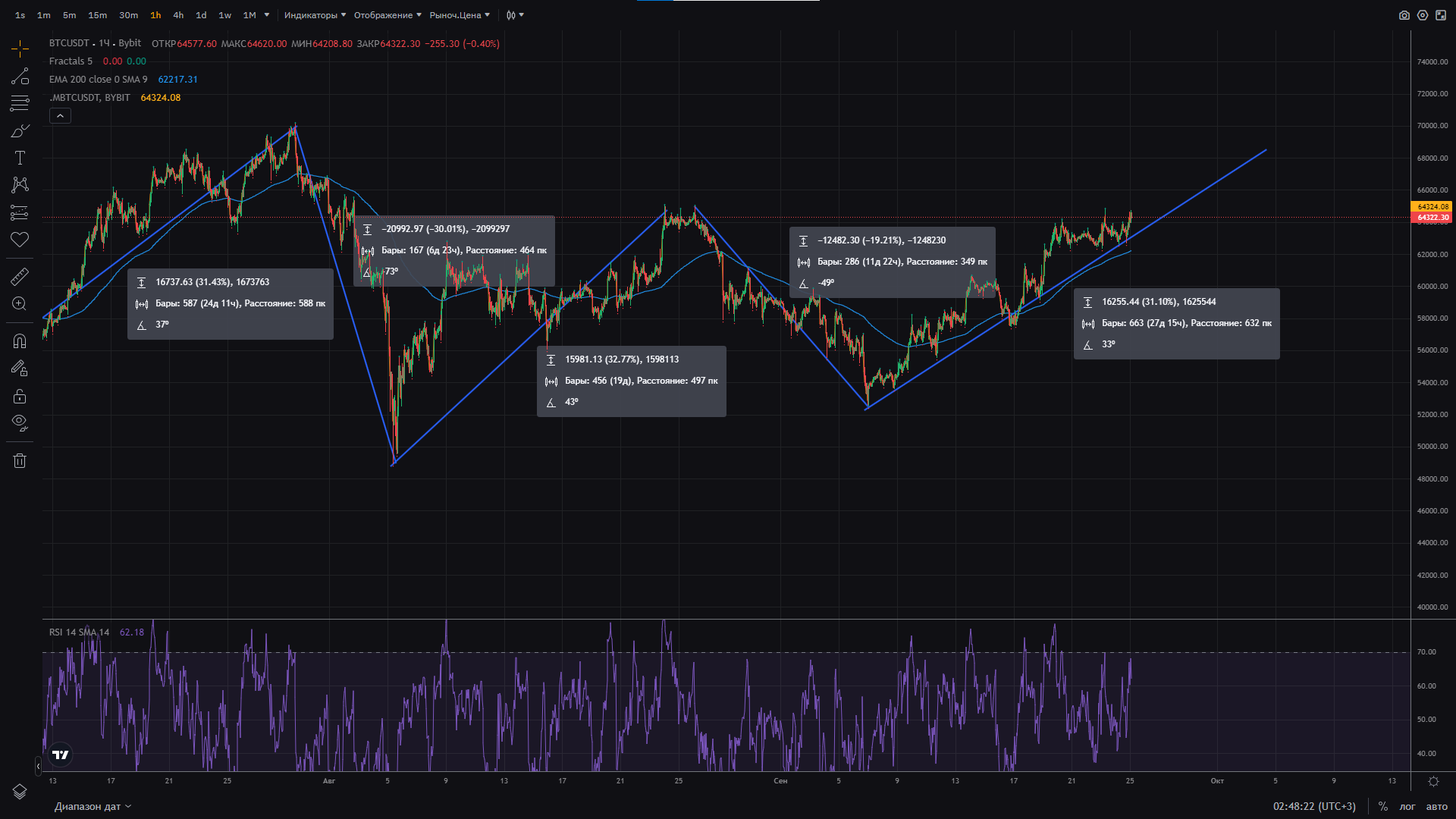This screenshot has width=1456, height=819.
Task: Open the ruler measure tool
Action: [x=20, y=277]
